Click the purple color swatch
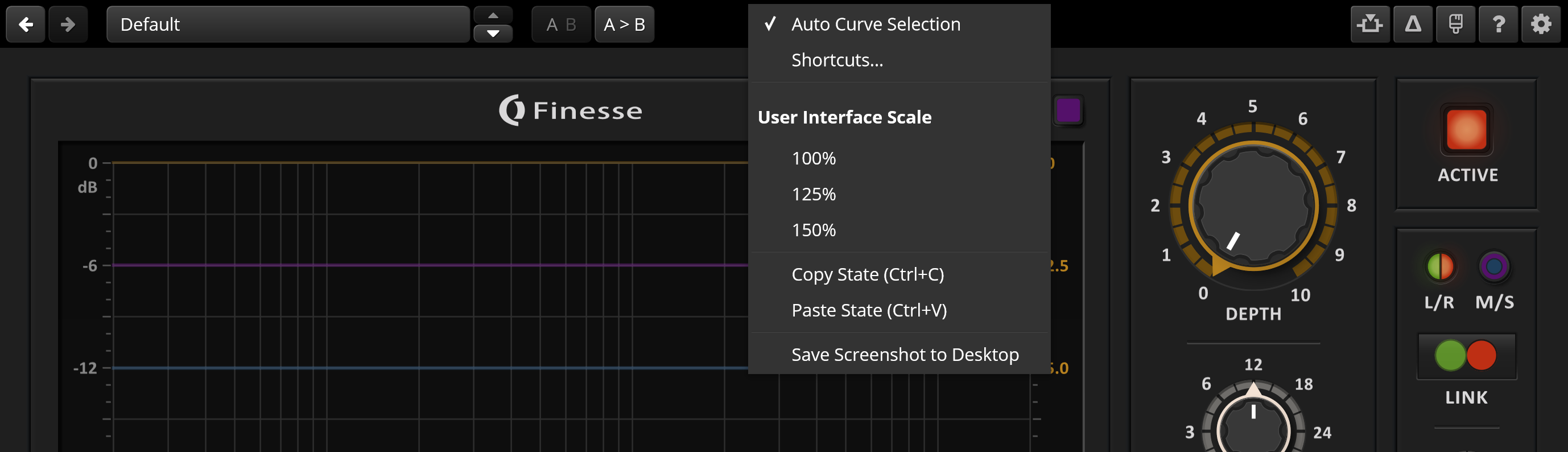Viewport: 1568px width, 452px height. (1068, 110)
